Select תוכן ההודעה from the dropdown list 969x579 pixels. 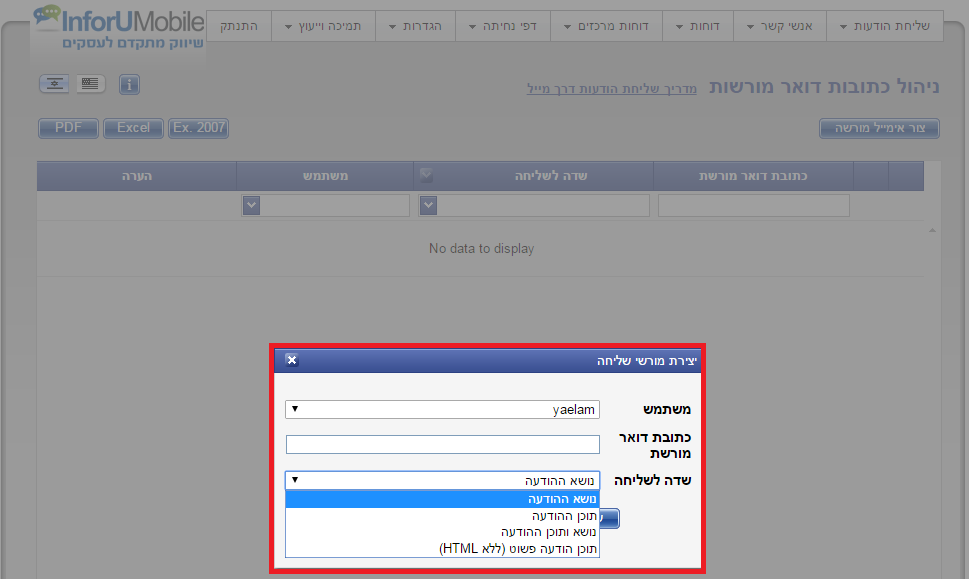tap(442, 516)
